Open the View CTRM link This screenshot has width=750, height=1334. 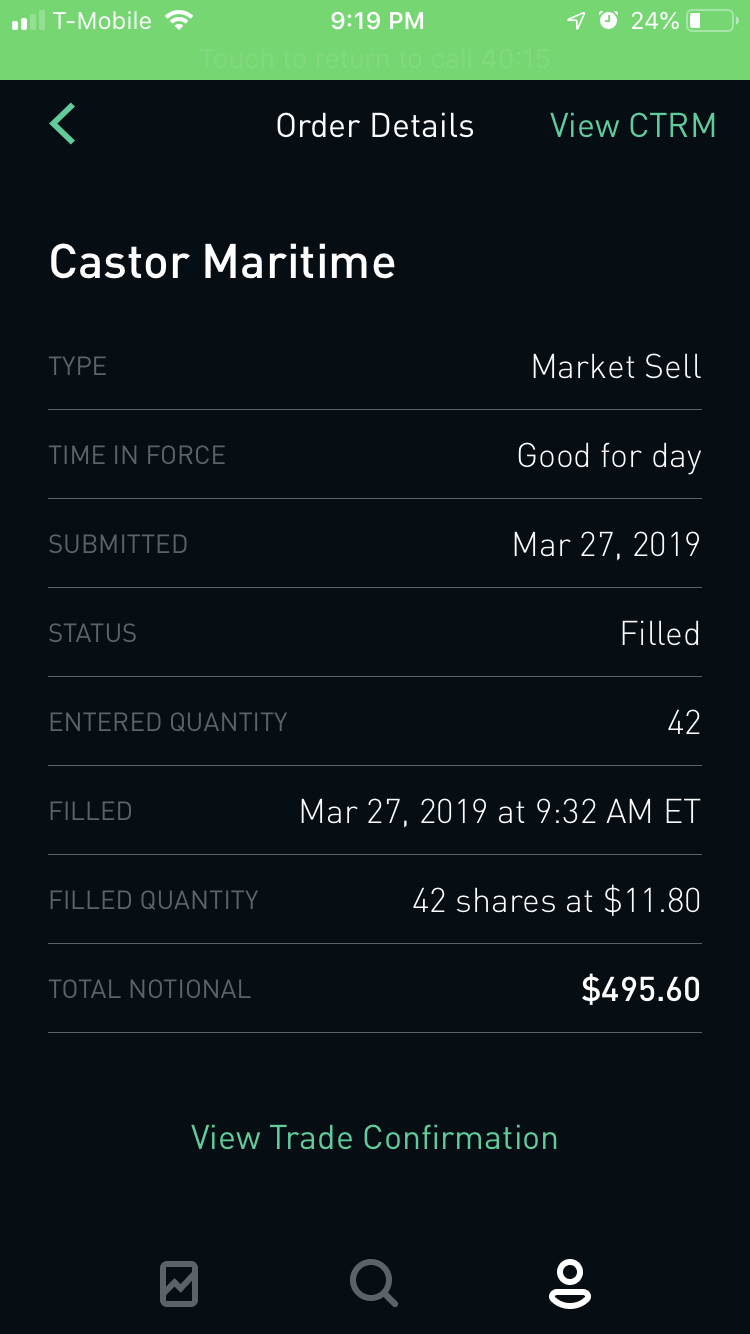(x=633, y=126)
